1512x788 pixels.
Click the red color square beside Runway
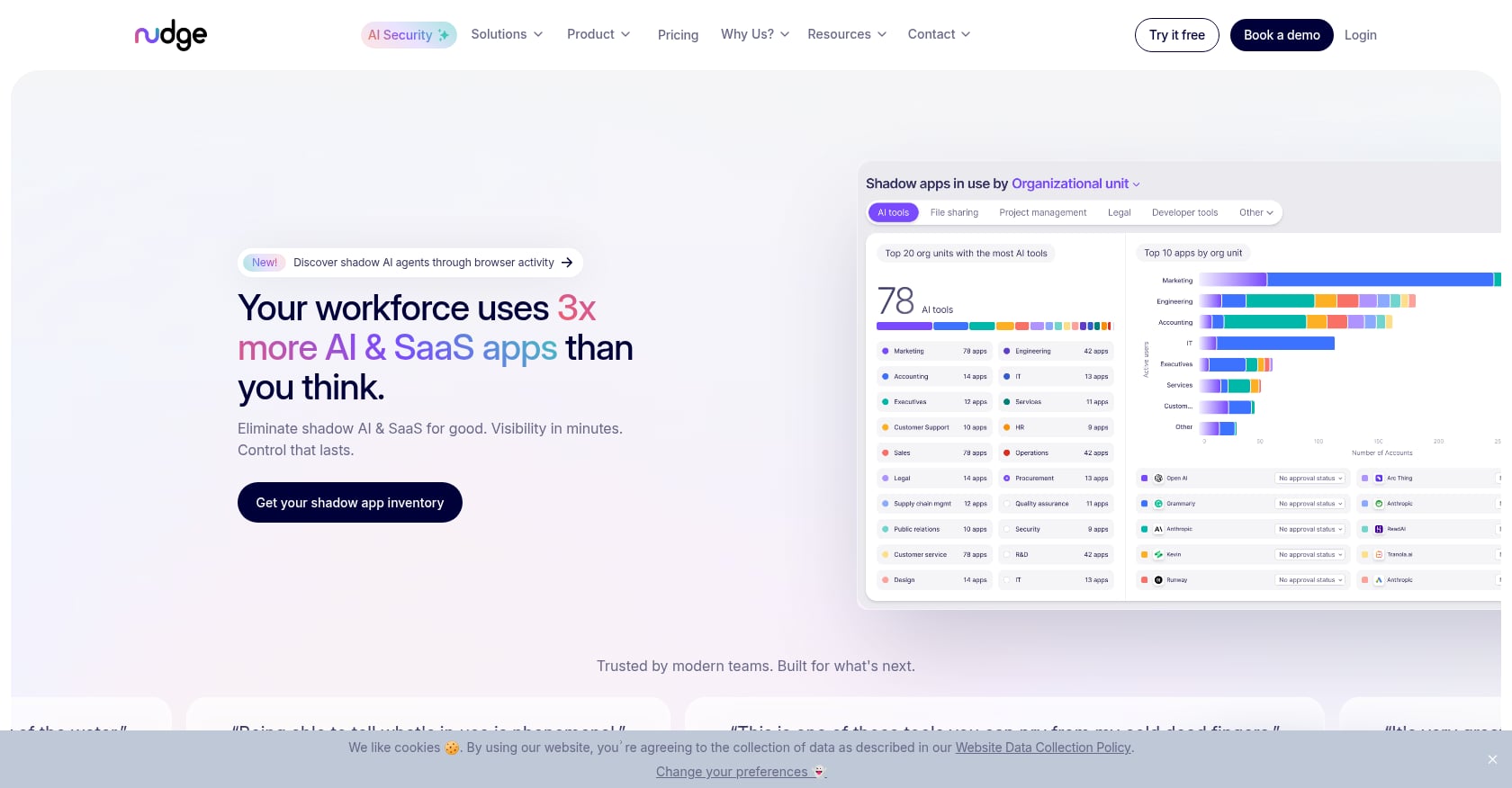click(1144, 580)
